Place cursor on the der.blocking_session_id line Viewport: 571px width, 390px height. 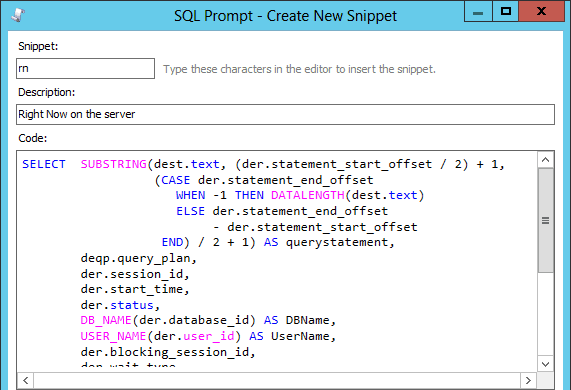[x=168, y=352]
